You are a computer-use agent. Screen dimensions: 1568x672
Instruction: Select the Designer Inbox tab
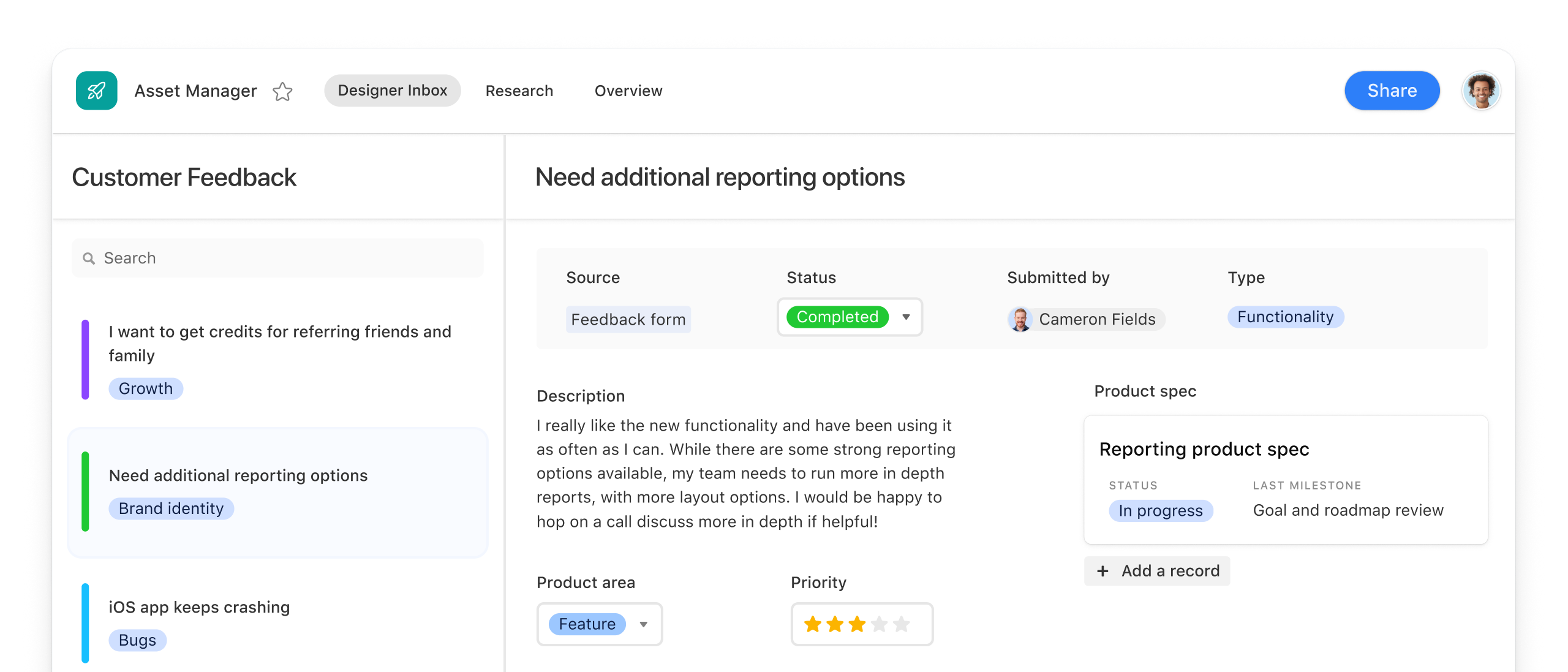[392, 91]
